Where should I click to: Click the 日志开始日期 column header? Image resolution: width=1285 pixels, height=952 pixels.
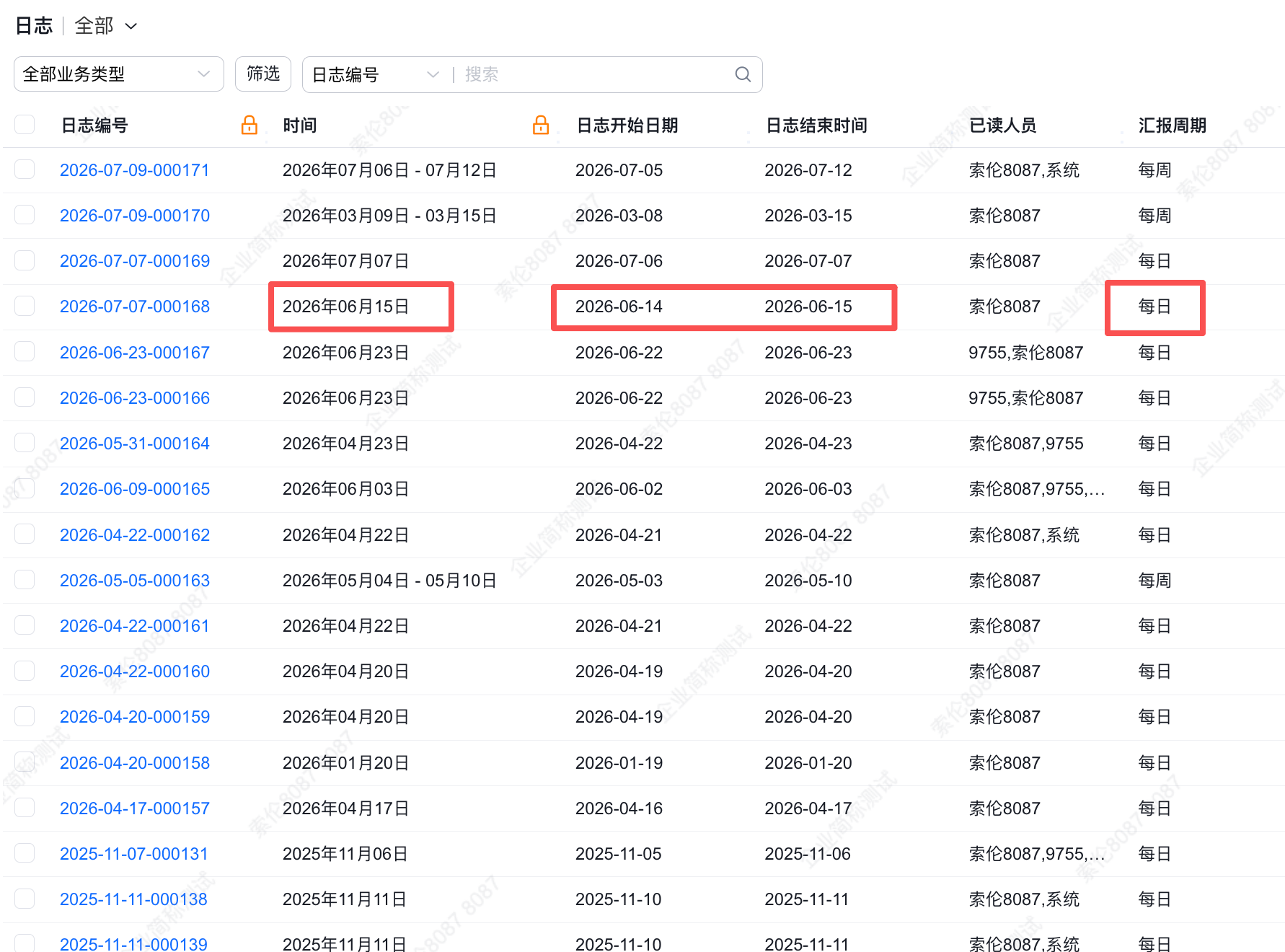point(627,125)
